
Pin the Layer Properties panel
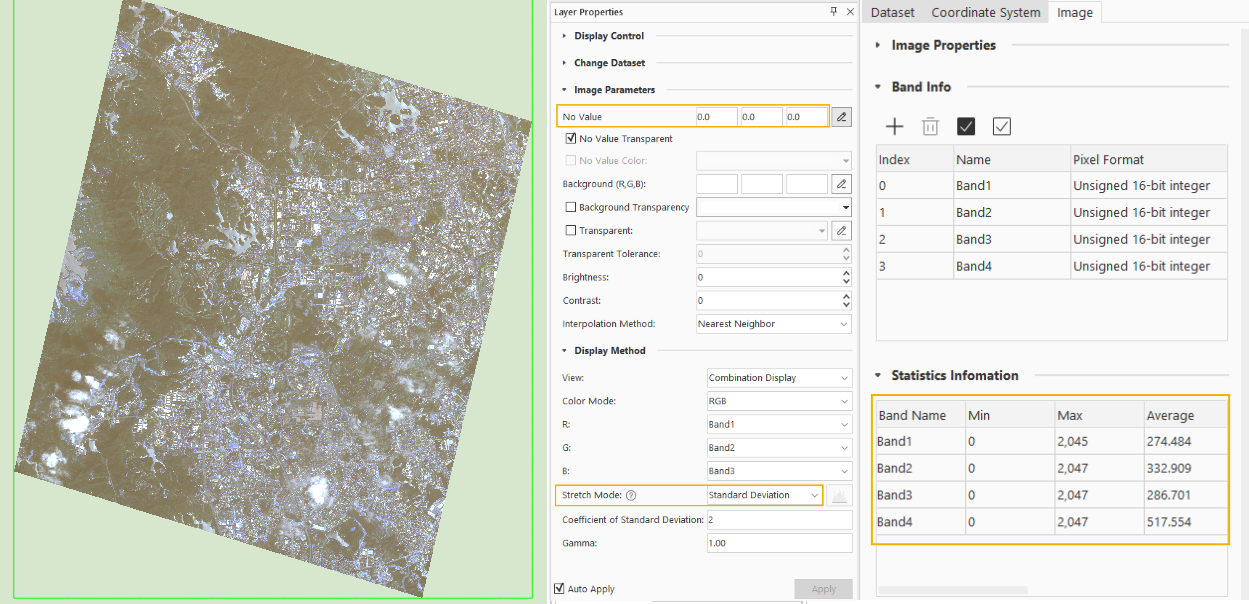tap(834, 12)
